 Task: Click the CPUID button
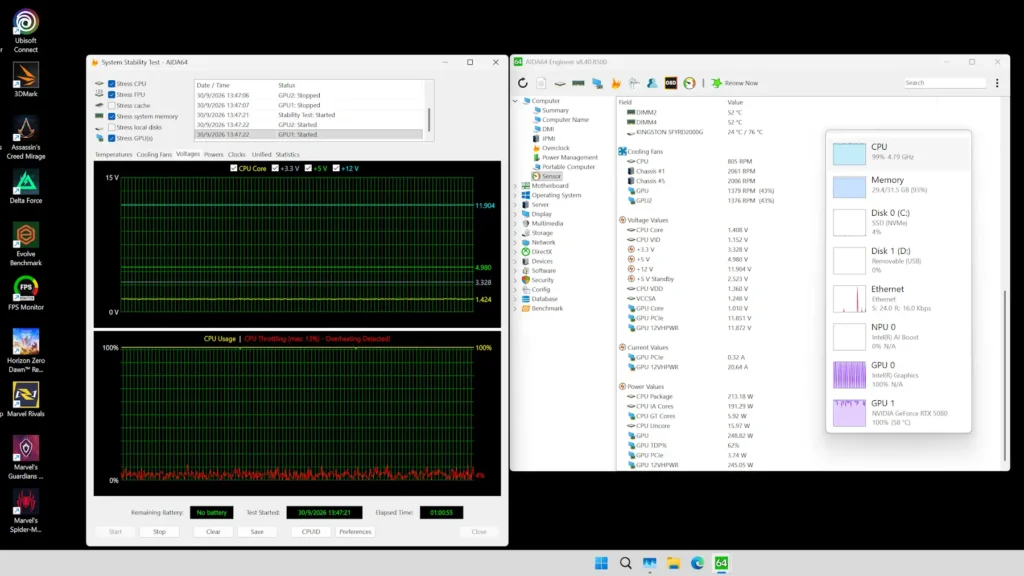pos(311,532)
